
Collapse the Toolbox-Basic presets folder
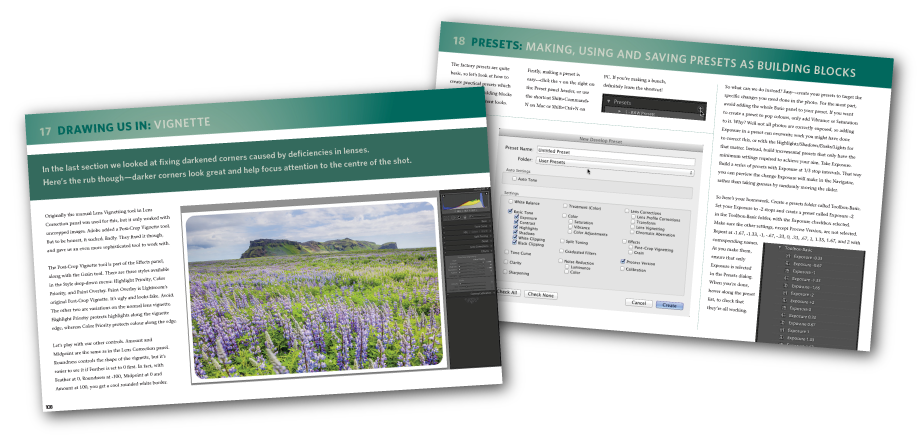[780, 248]
